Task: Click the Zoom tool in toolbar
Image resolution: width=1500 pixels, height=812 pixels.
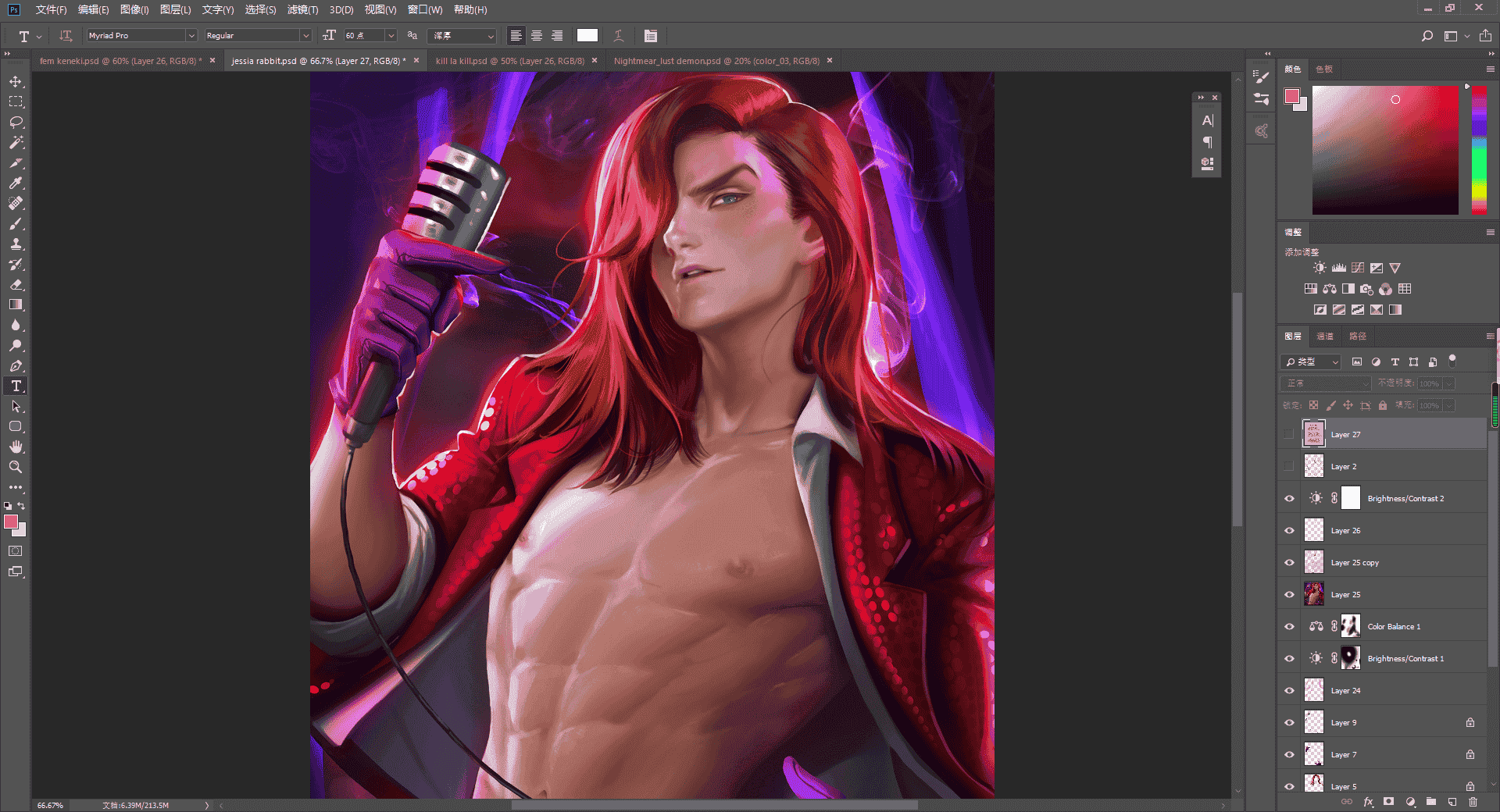Action: pyautogui.click(x=16, y=468)
